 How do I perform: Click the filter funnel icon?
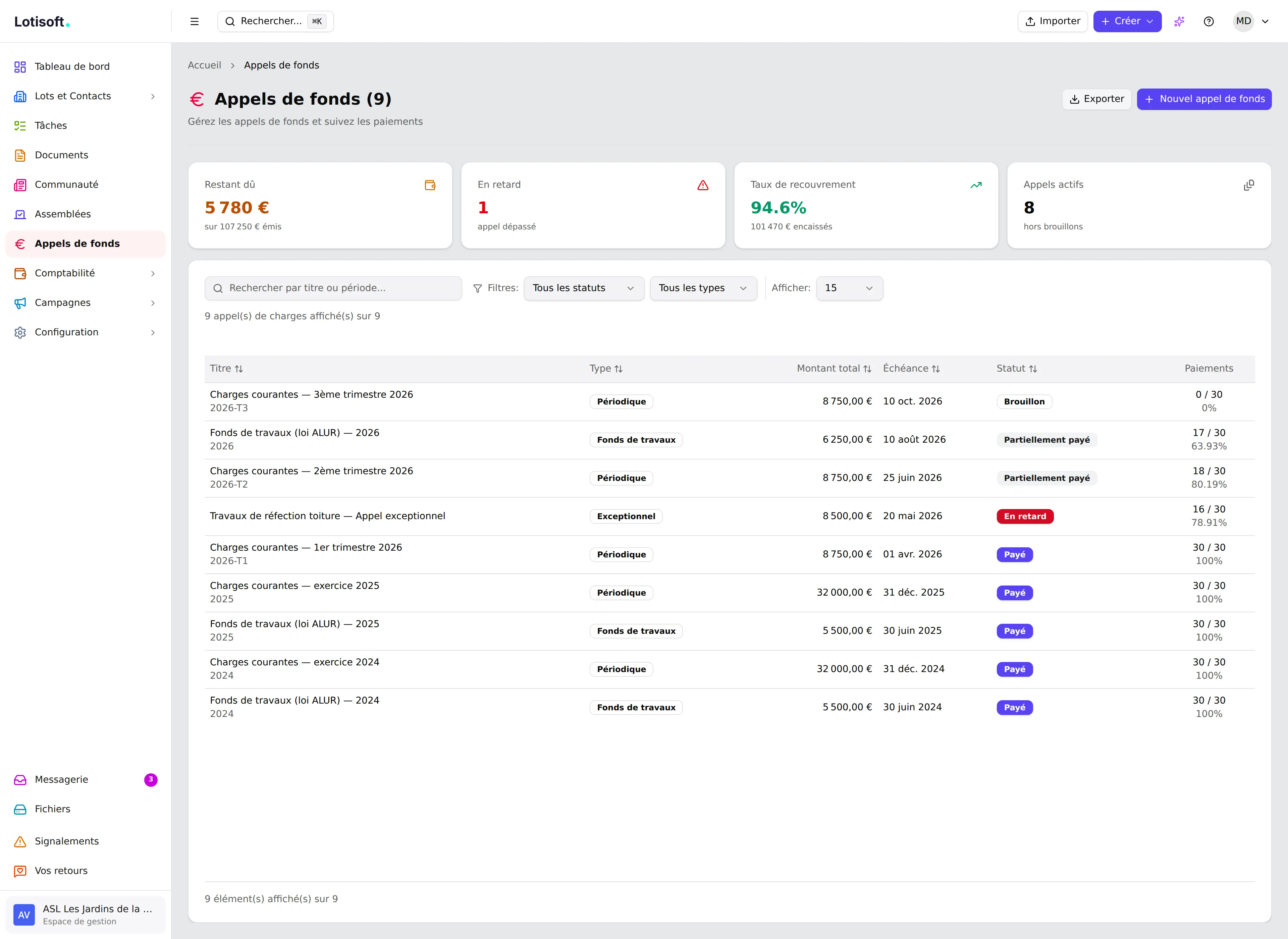pos(478,289)
